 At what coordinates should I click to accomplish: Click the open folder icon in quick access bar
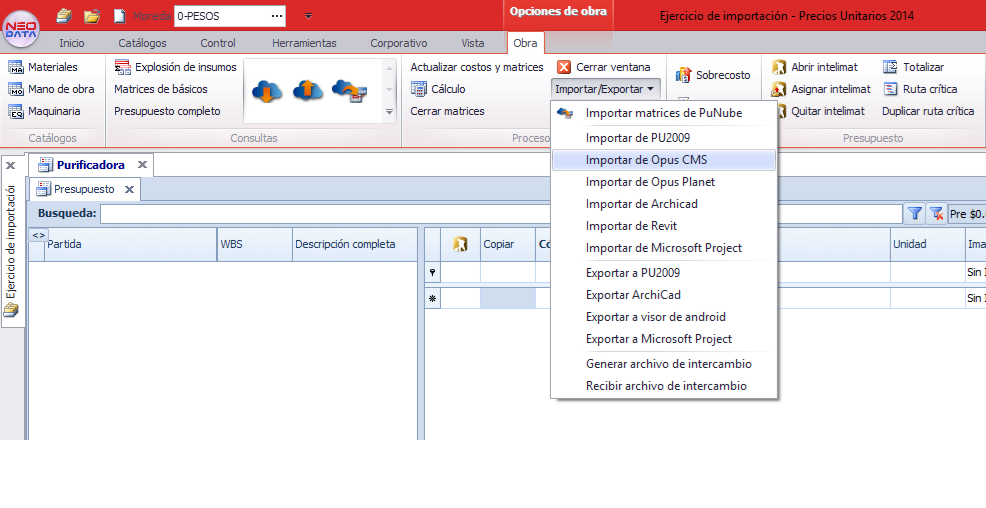point(92,16)
